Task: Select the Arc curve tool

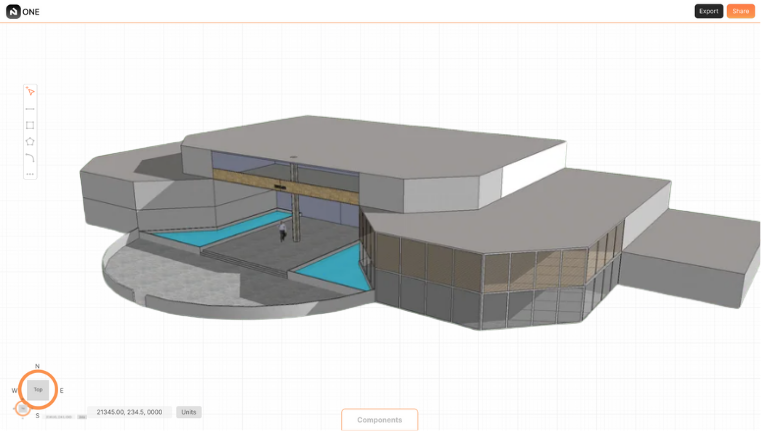Action: click(30, 158)
